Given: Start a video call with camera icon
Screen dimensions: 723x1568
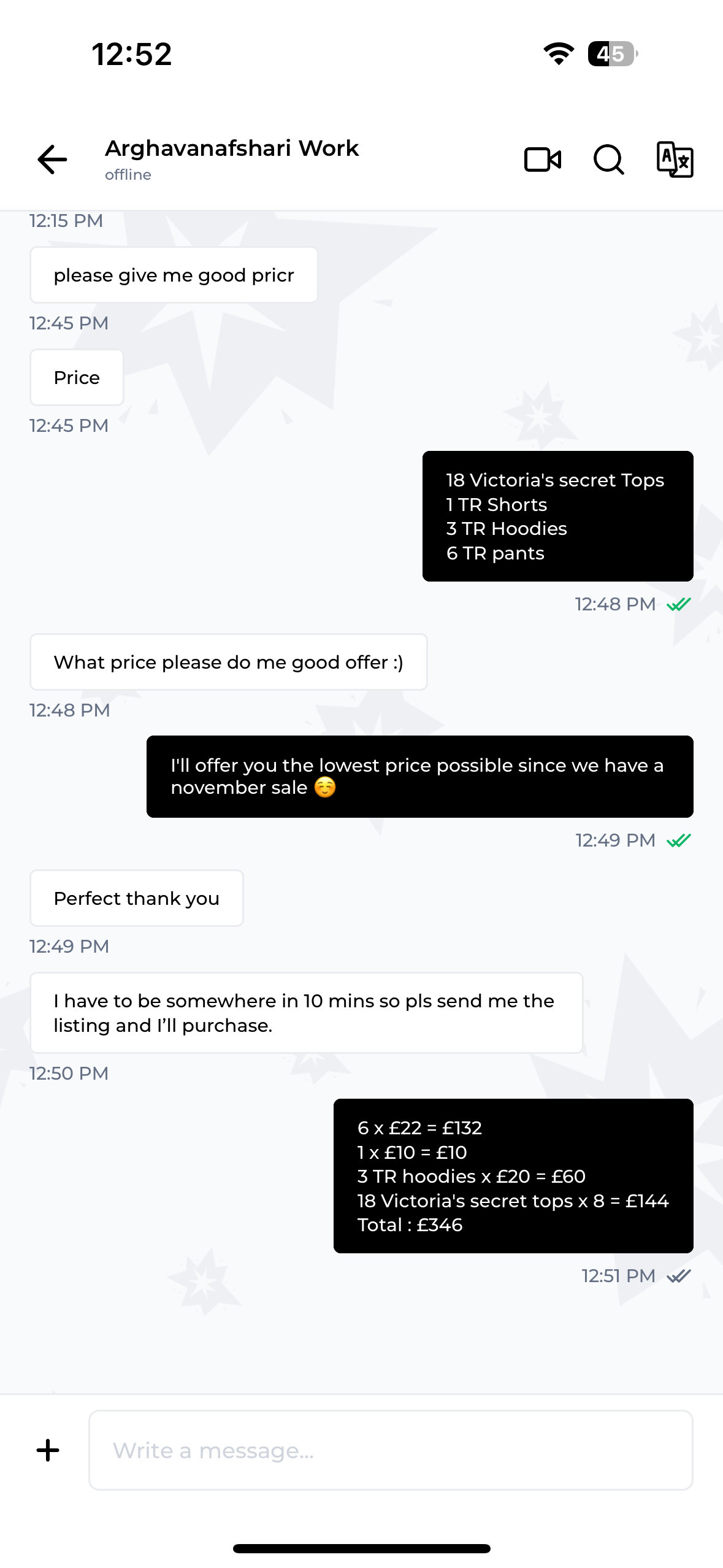Looking at the screenshot, I should (x=543, y=160).
